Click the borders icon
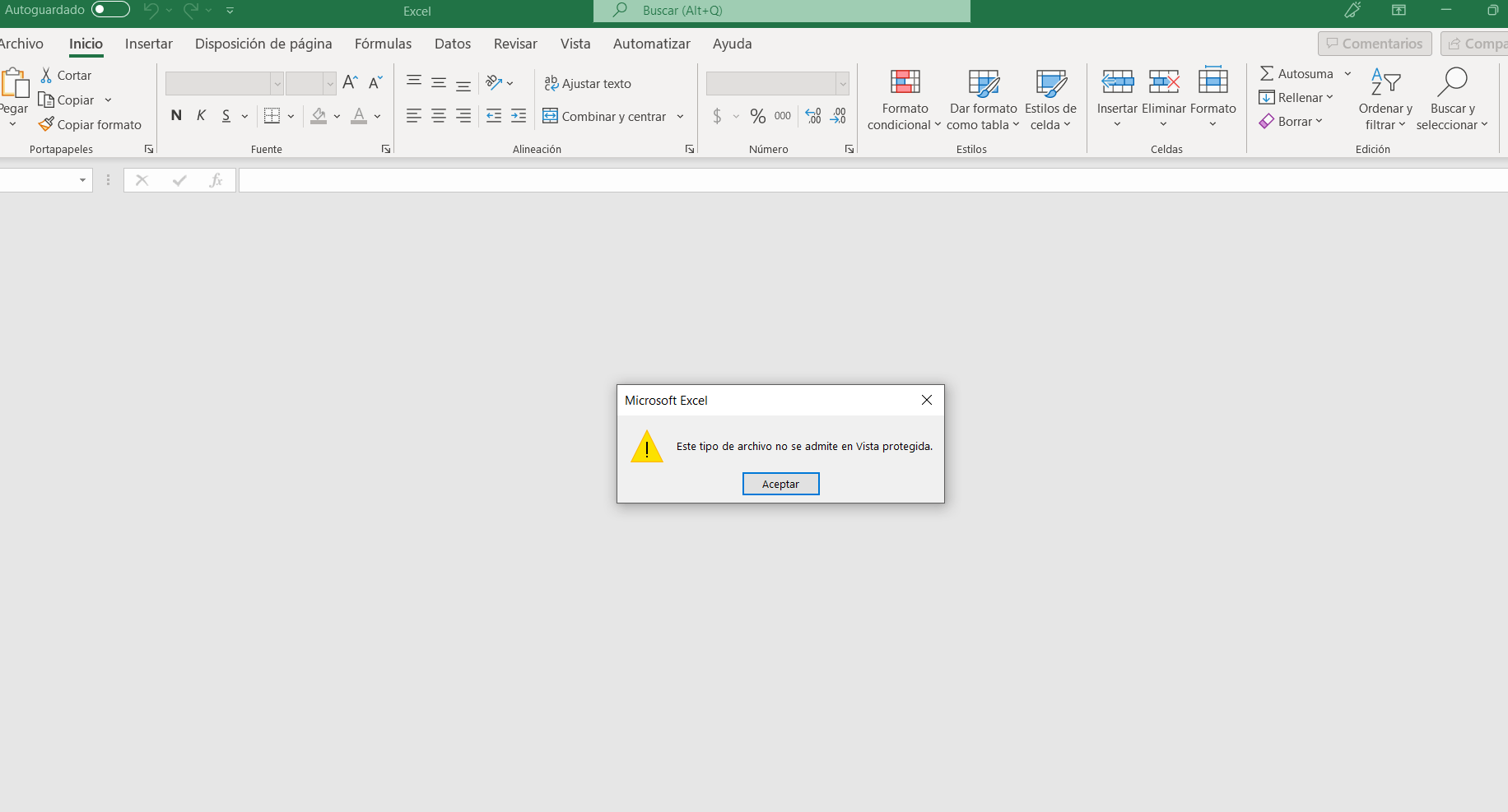The image size is (1508, 812). coord(272,116)
